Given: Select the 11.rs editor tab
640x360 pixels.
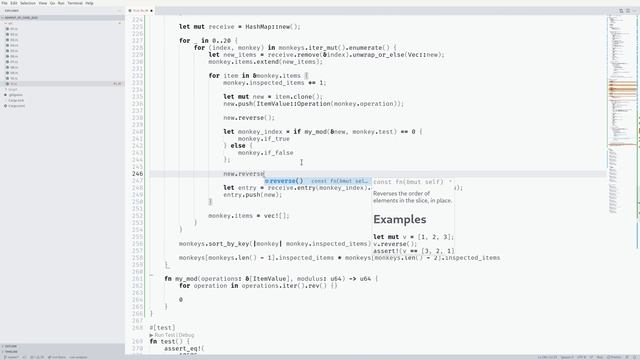Looking at the screenshot, I should [x=140, y=11].
